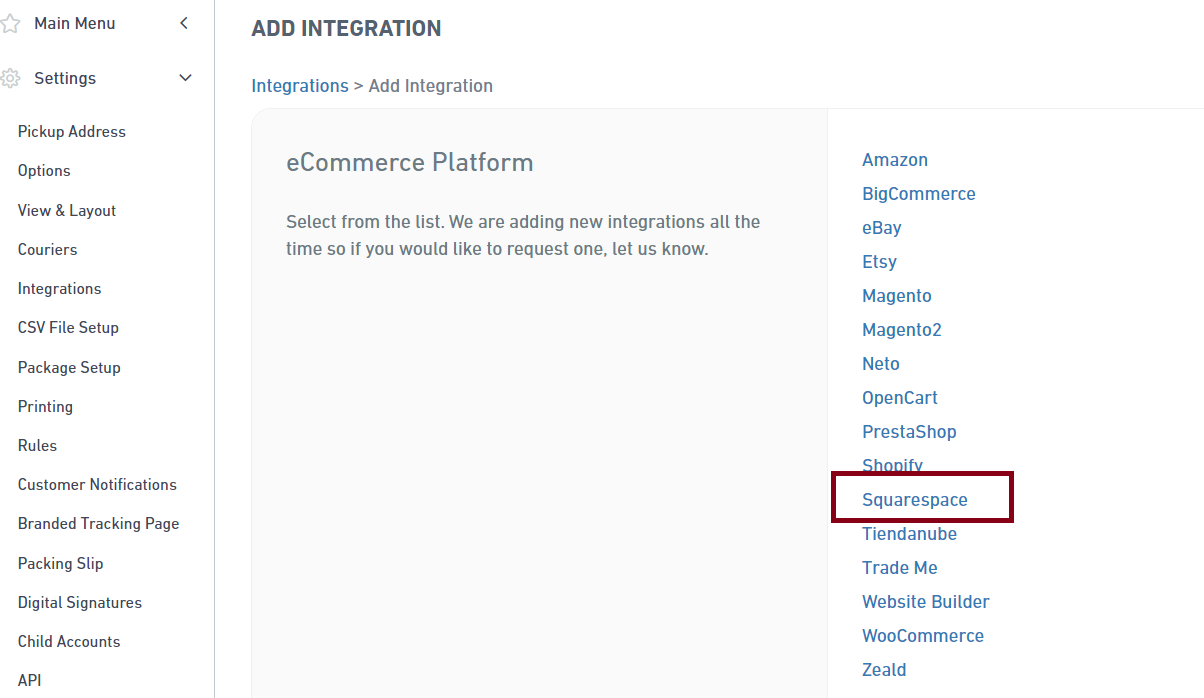
Task: Collapse the Settings section chevron
Action: 185,78
